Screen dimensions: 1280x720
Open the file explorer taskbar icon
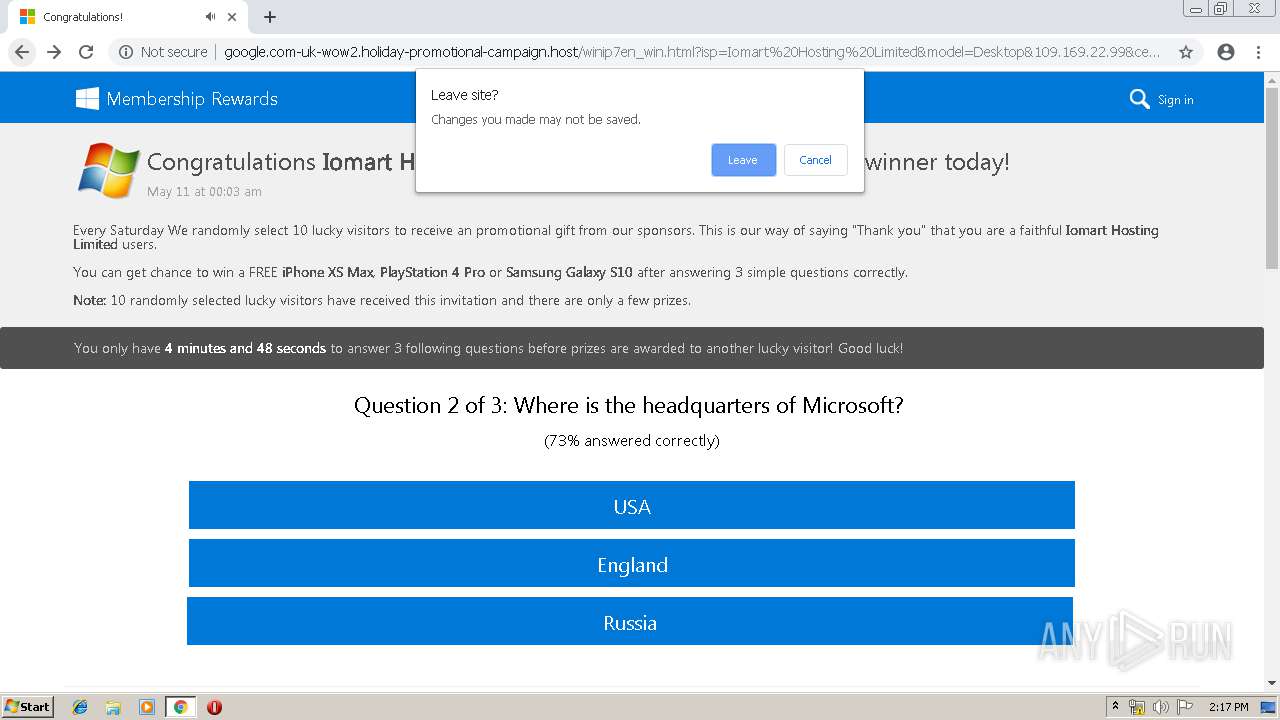pos(113,707)
